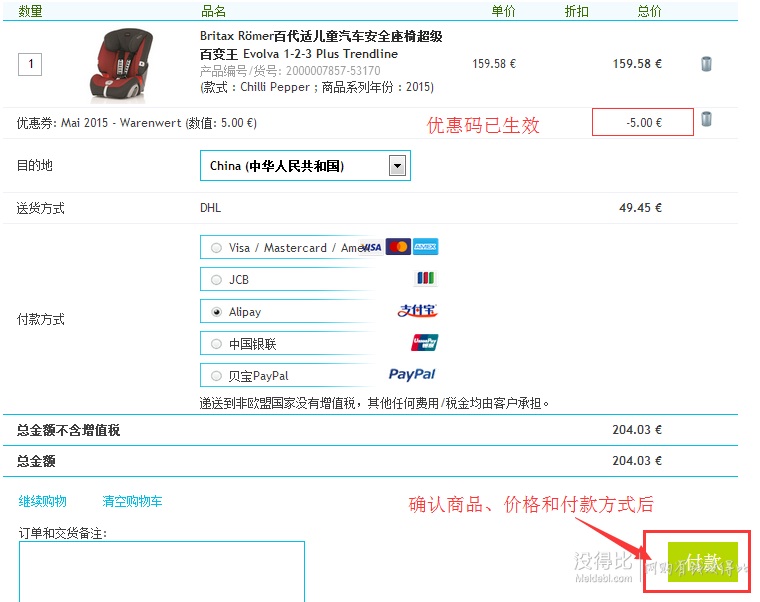Click the 折扣 column header
760x602 pixels.
coord(576,11)
